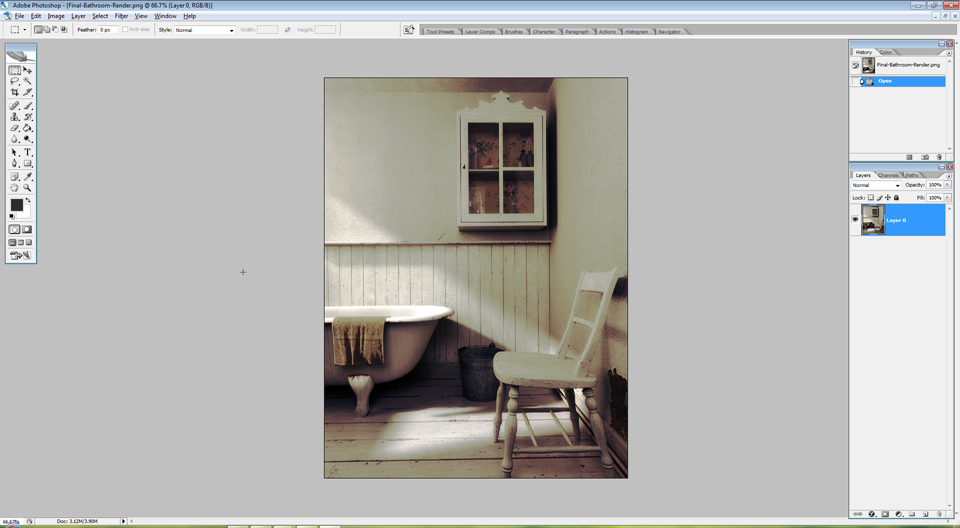Select the Crop tool
Screen dimensions: 960x528
(15, 92)
